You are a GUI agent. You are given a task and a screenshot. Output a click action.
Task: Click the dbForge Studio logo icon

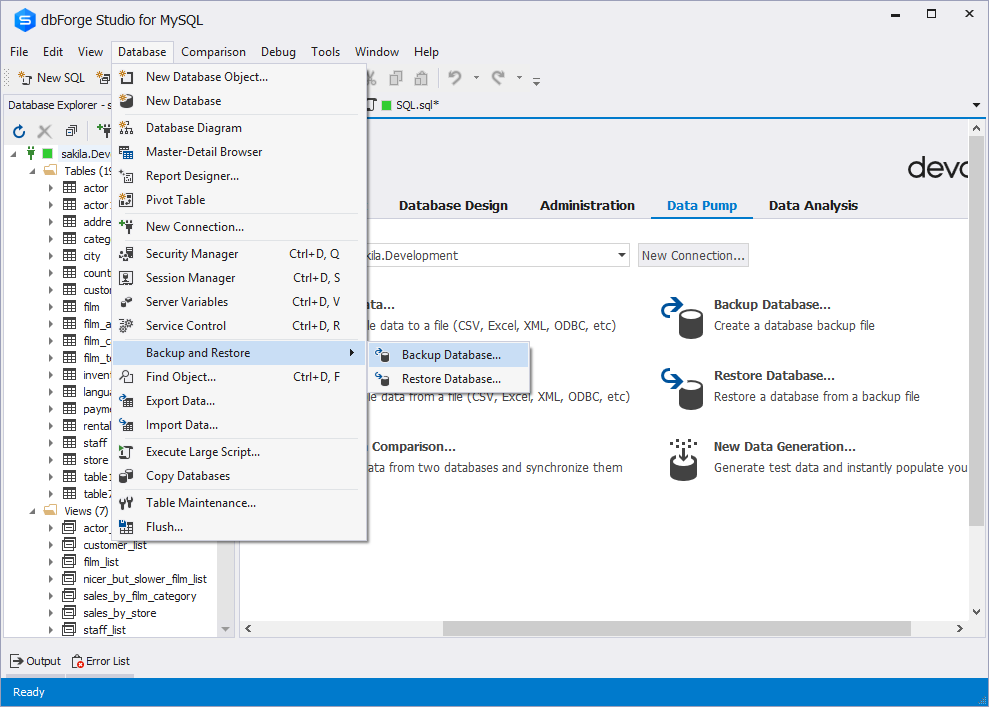pos(25,20)
